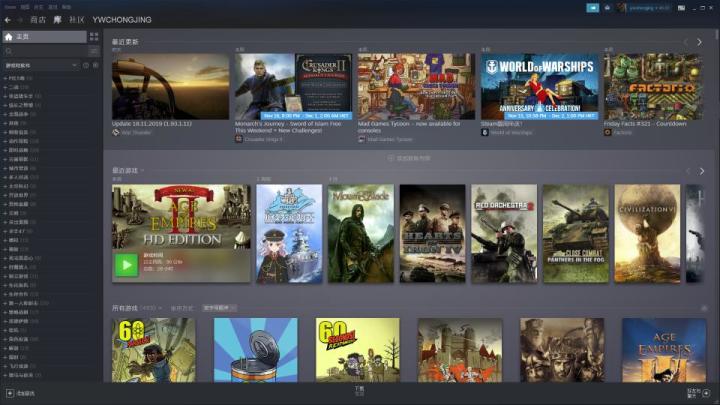
Task: Open the War Thunder update news card
Action: click(170, 86)
